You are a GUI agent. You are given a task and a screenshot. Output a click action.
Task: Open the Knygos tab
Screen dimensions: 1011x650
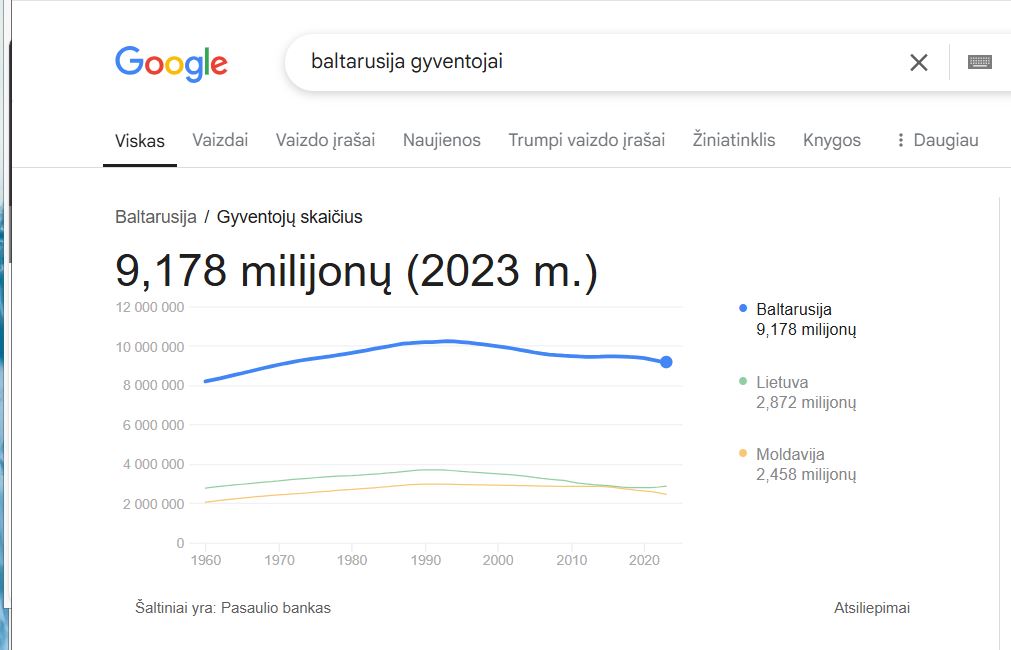832,140
